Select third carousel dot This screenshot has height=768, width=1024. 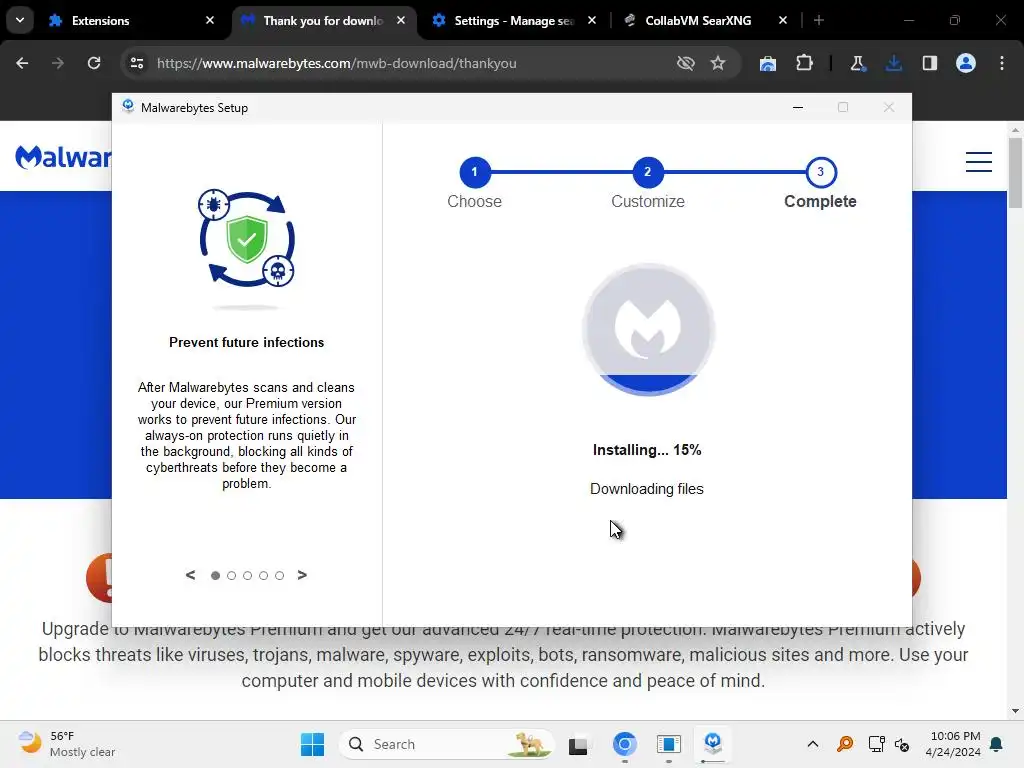247,575
